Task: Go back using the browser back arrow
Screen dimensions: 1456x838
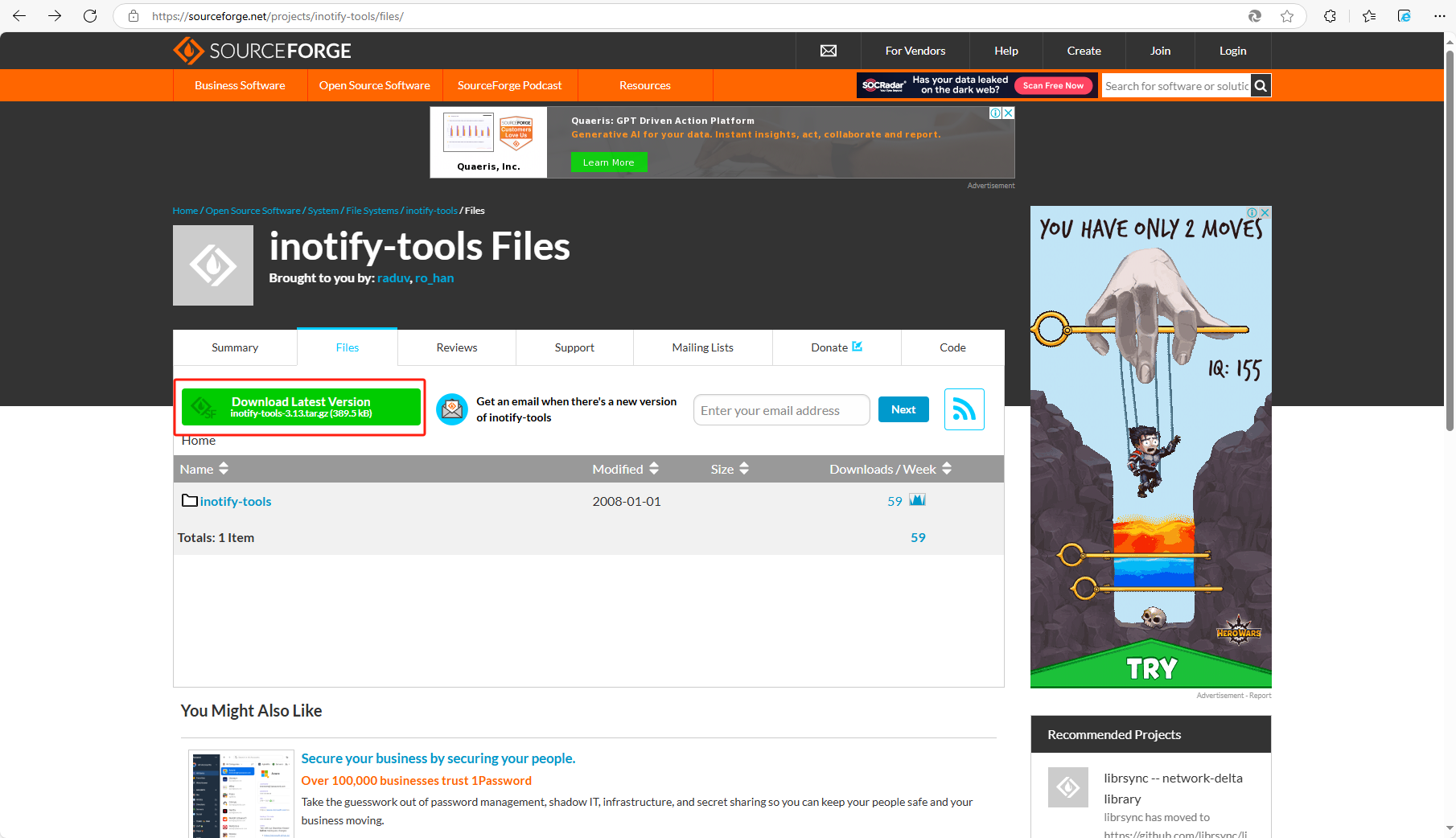Action: pos(19,16)
